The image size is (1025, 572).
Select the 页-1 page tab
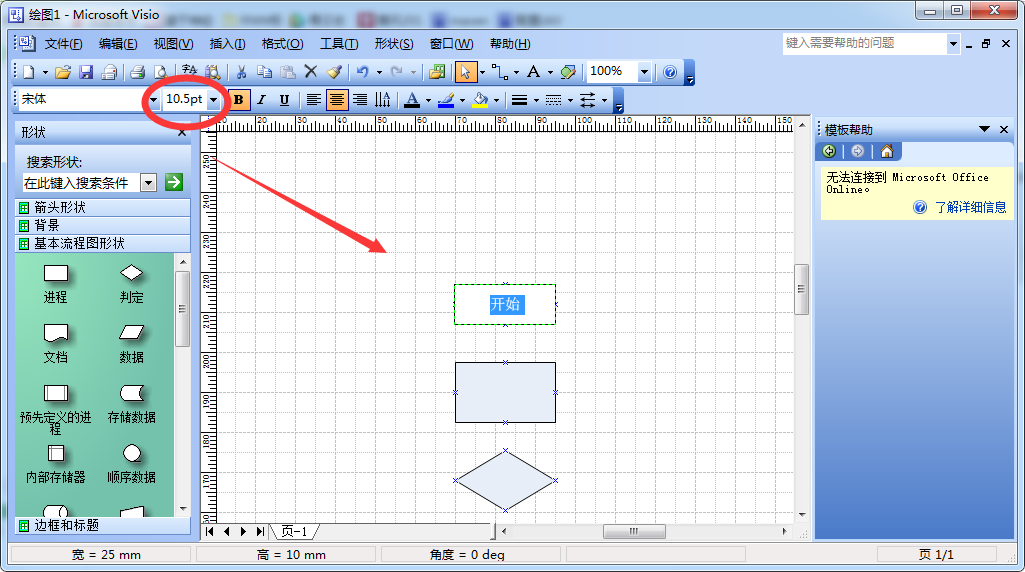pos(295,532)
